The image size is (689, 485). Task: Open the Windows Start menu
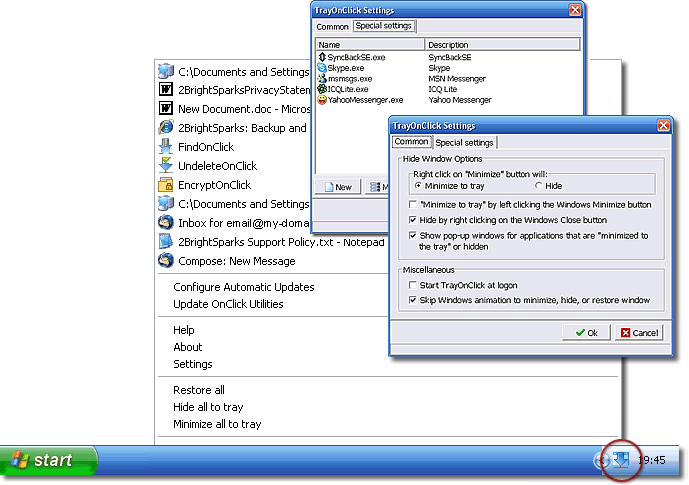[x=49, y=460]
